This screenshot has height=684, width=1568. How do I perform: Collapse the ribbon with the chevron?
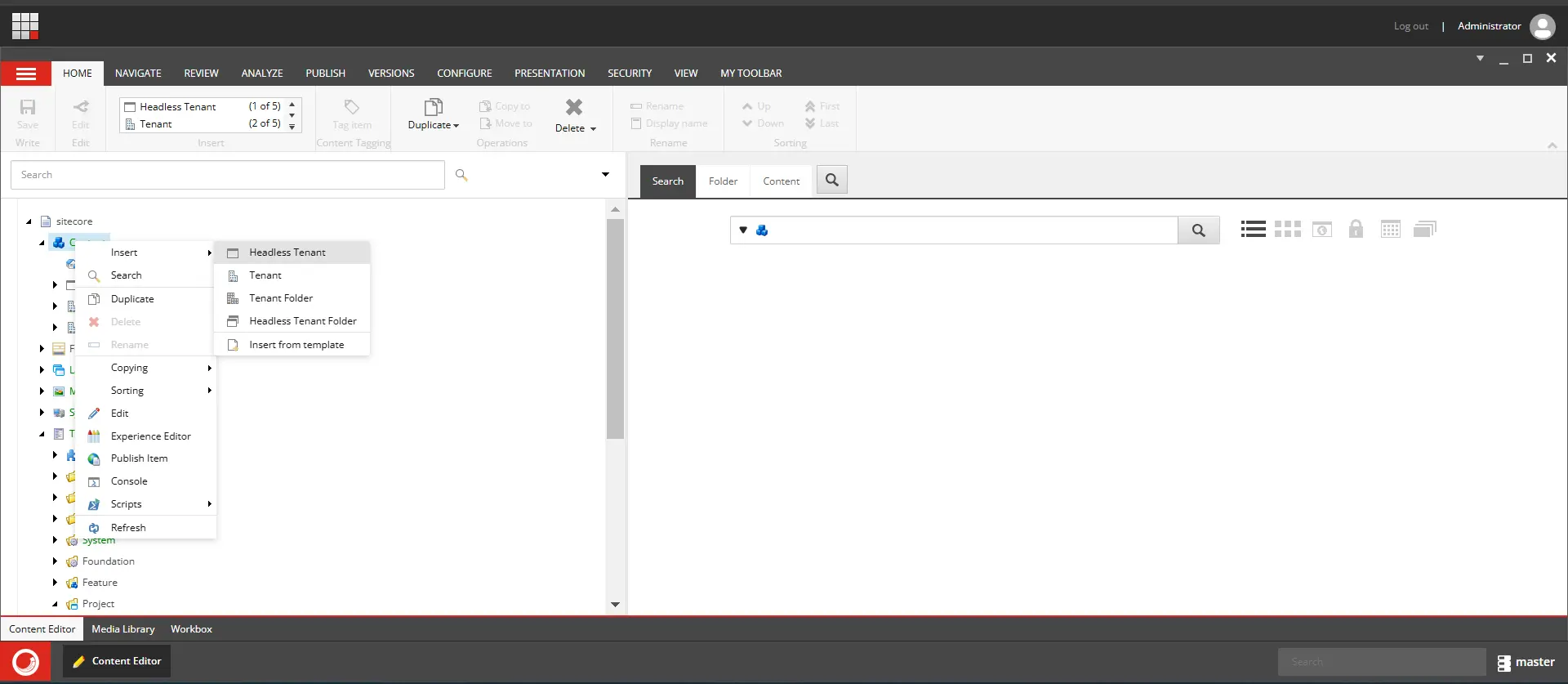click(1552, 145)
